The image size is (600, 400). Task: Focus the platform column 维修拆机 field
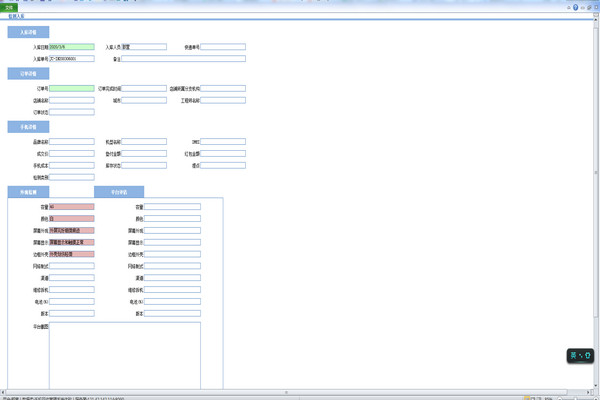172,290
